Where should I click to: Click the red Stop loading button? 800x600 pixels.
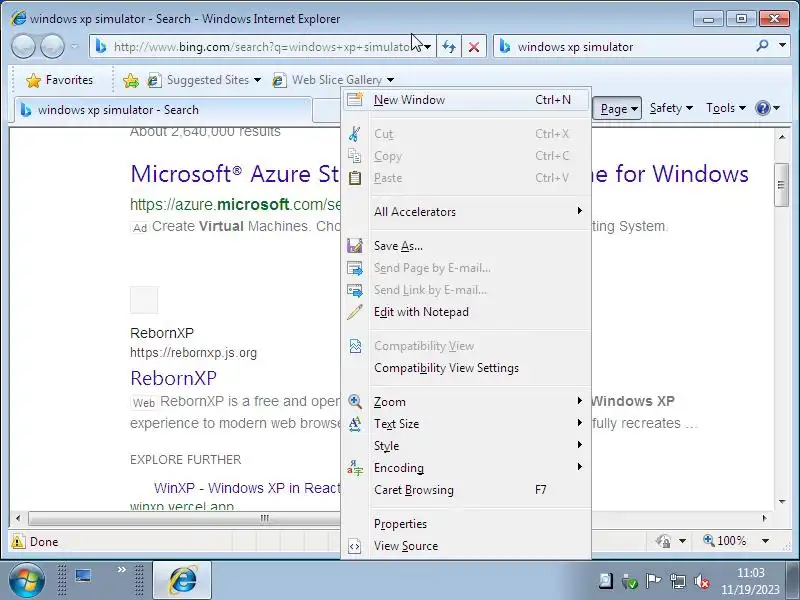click(x=474, y=47)
